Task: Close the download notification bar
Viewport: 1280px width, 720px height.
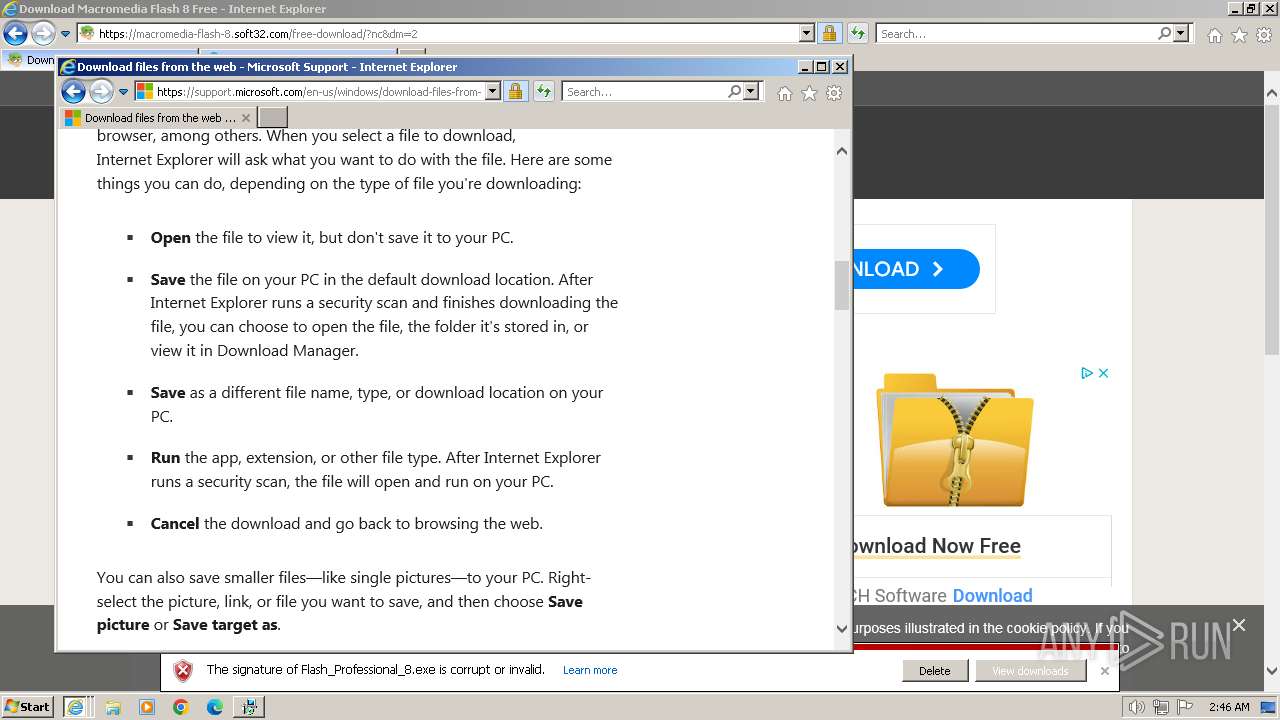Action: point(1104,671)
